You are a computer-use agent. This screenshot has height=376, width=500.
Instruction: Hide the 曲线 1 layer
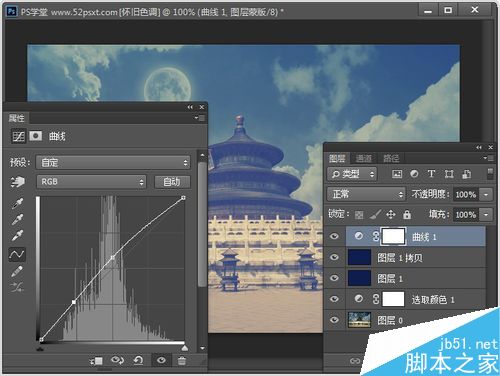point(334,236)
